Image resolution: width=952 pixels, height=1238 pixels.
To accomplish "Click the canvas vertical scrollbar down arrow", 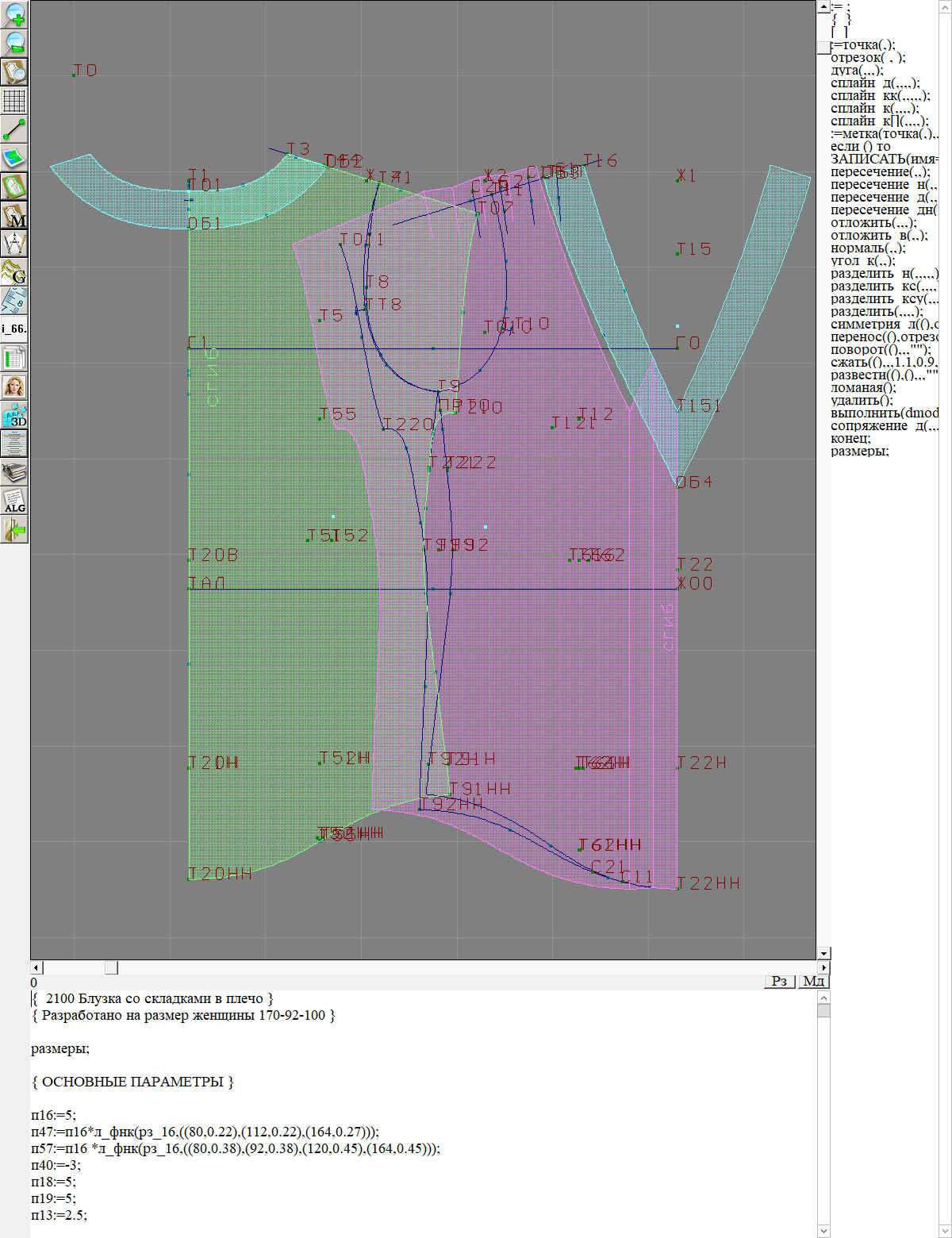I will [823, 953].
